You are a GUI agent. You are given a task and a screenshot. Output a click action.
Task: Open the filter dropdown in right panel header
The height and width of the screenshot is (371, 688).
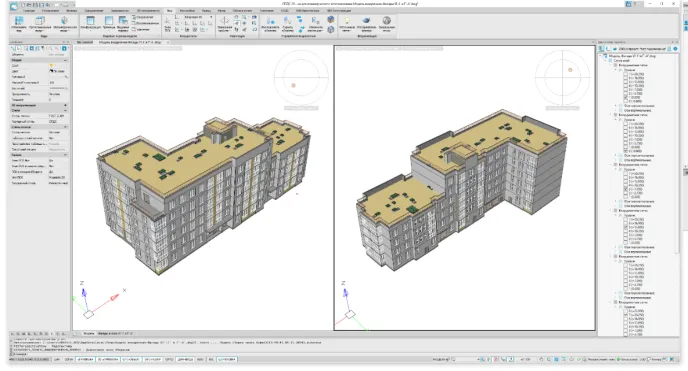(x=642, y=49)
